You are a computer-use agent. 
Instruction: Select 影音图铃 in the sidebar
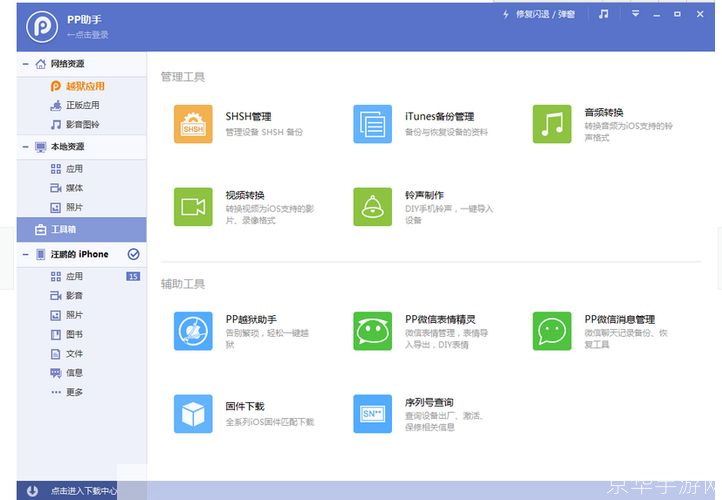tap(82, 125)
